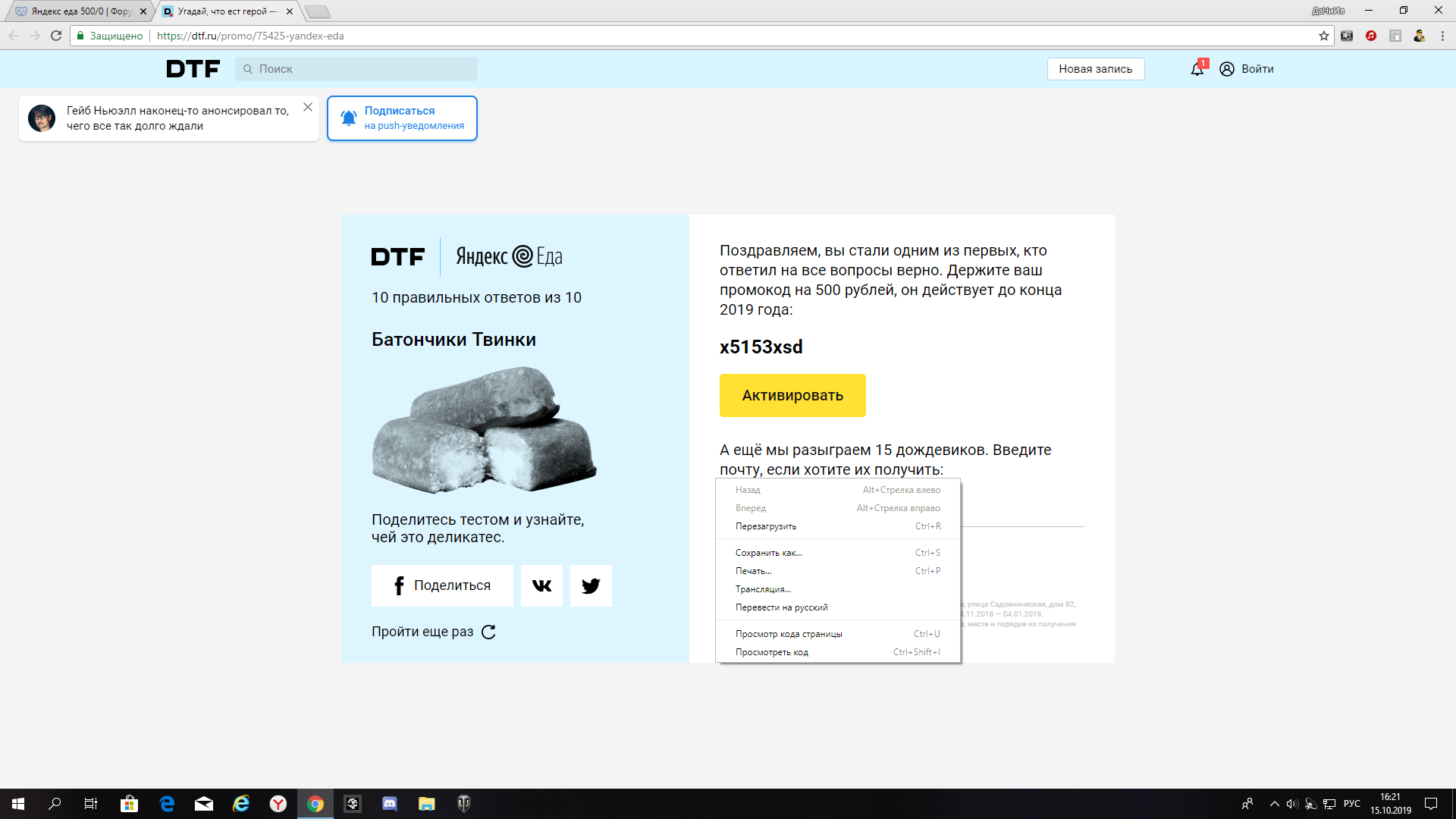Click the push-notification bell icon

point(348,118)
